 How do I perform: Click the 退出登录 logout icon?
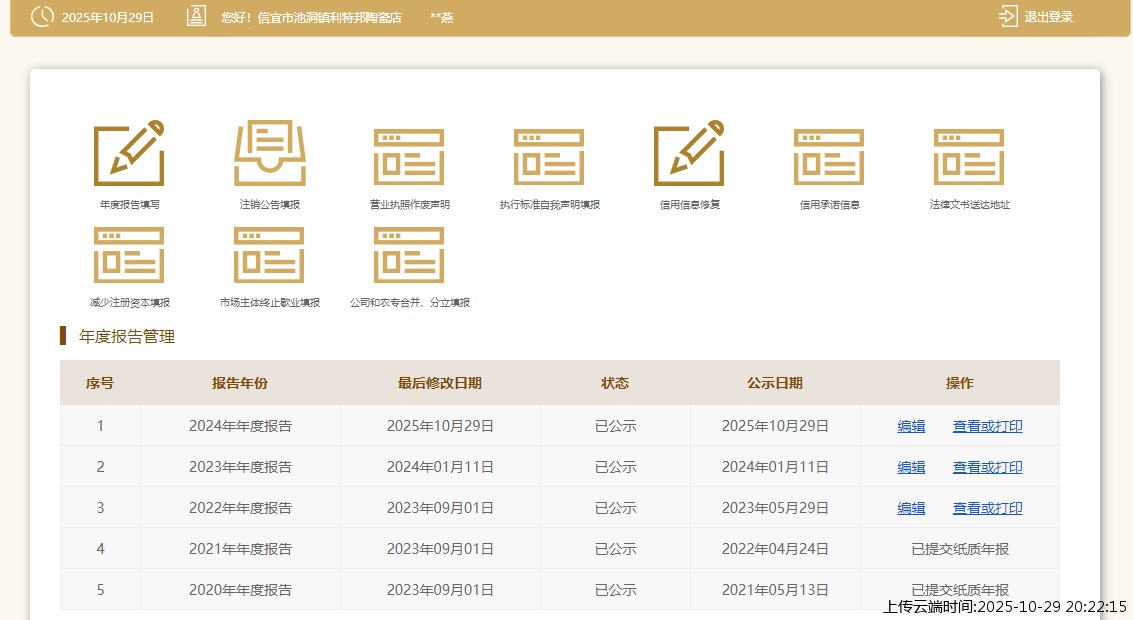tap(1008, 17)
